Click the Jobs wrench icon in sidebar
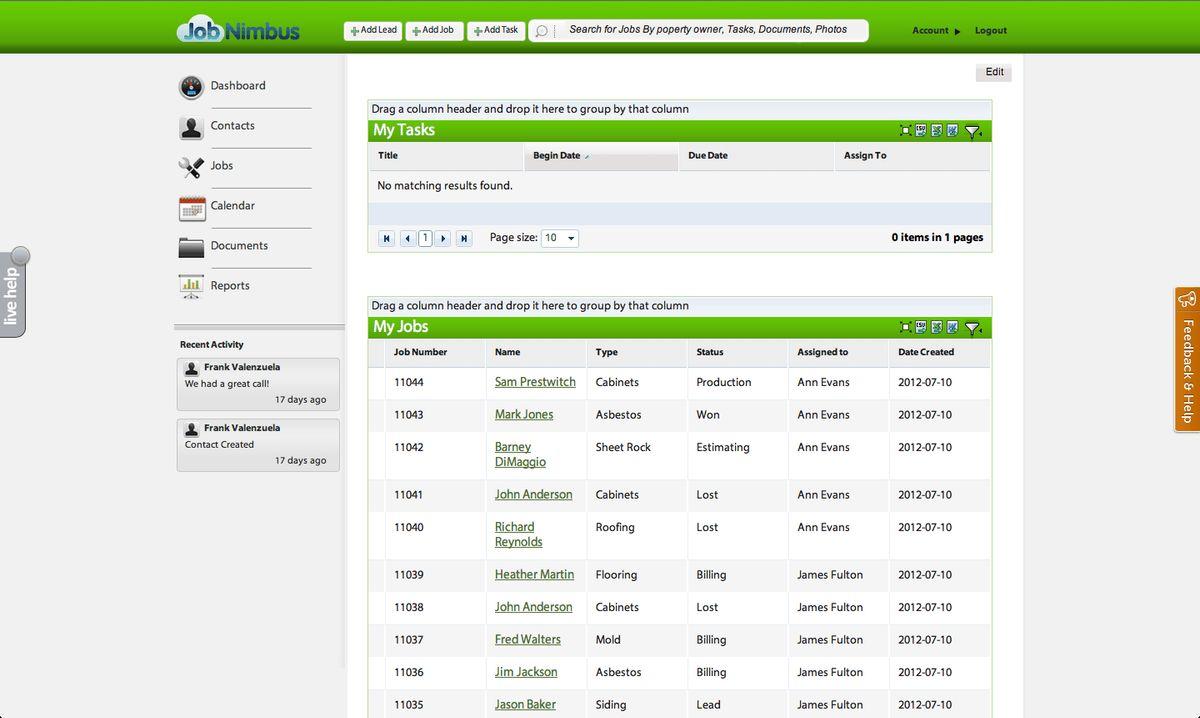 coord(191,167)
